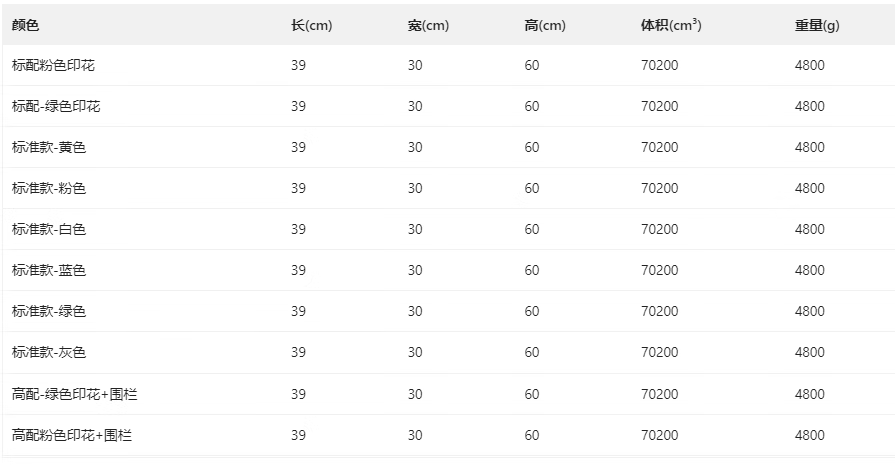Select the 标准款-白色 row label

tap(49, 229)
